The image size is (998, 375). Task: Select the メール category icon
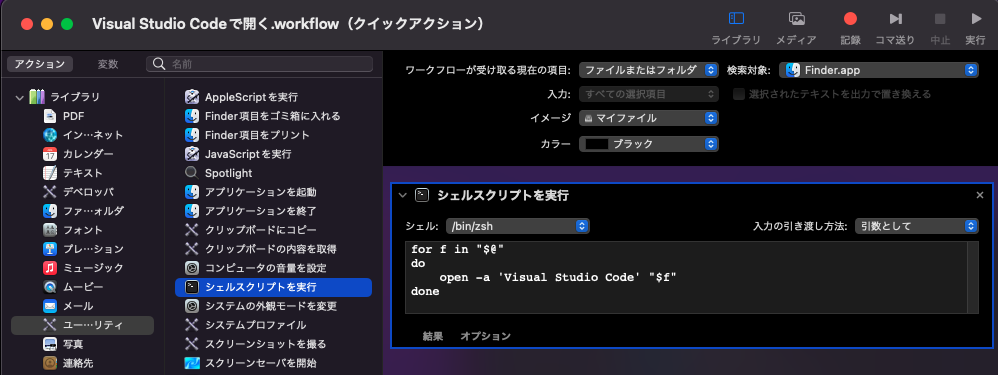pos(50,306)
